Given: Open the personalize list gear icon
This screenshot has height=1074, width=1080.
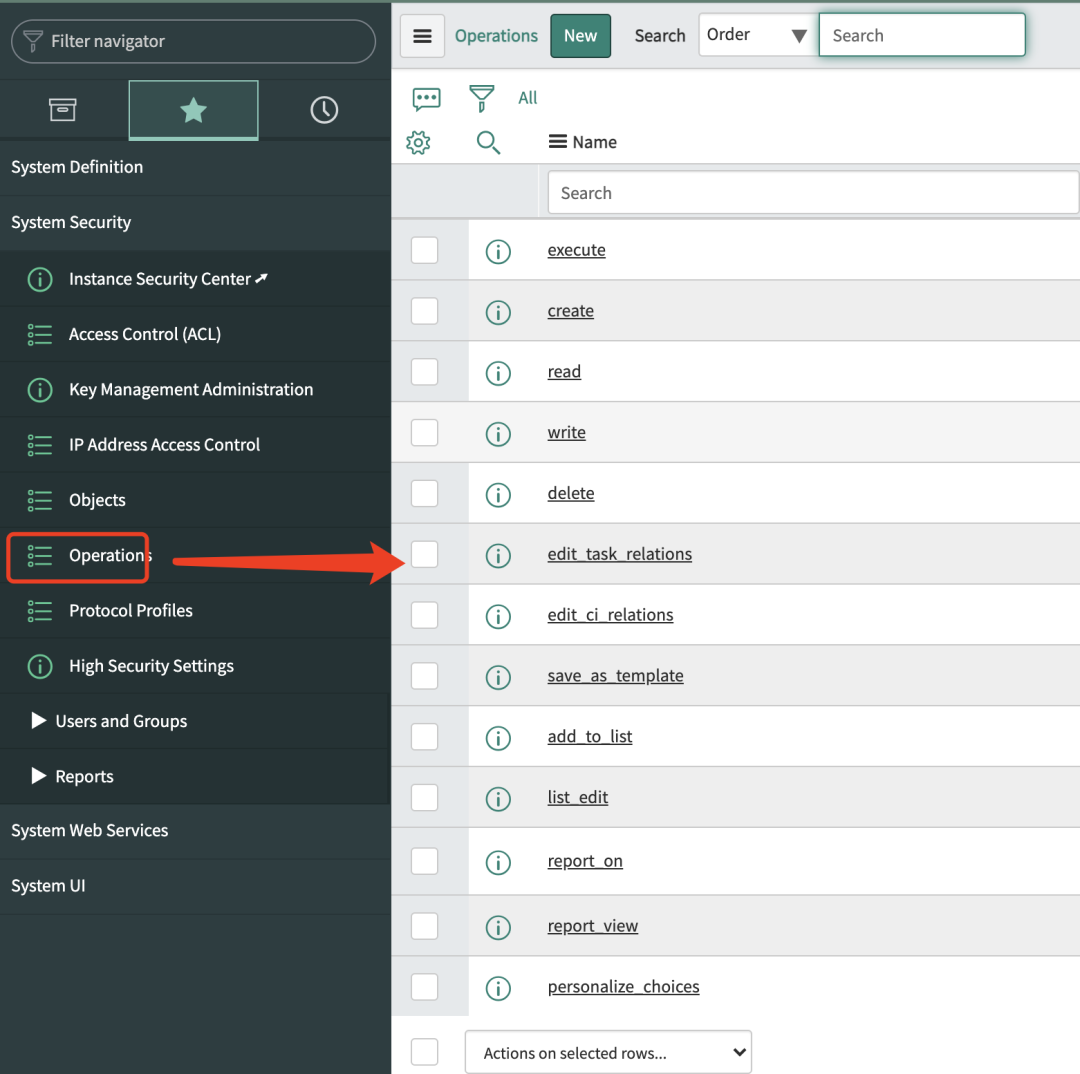Looking at the screenshot, I should tap(418, 143).
